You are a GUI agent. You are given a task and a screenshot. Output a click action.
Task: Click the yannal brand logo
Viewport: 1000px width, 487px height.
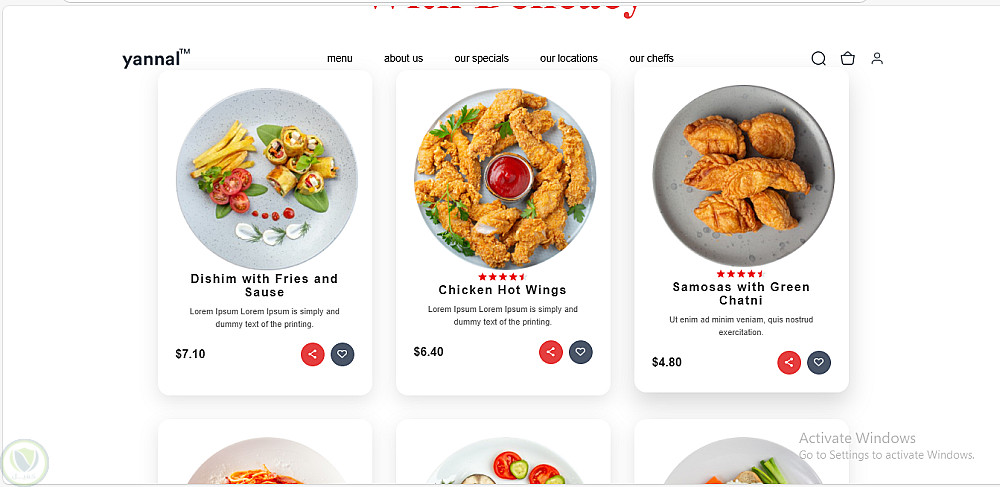tap(156, 59)
